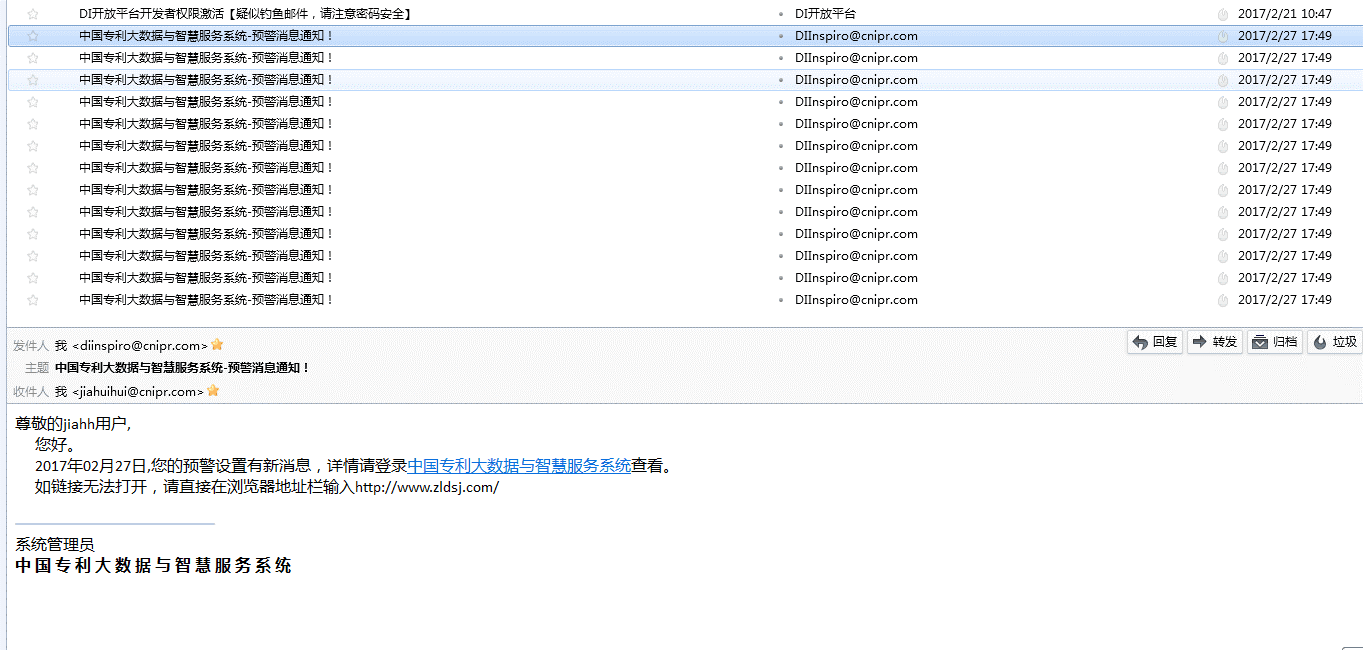Click the star beside the recipient jiahuihui@cnipr.com
The image size is (1363, 650).
pos(213,391)
